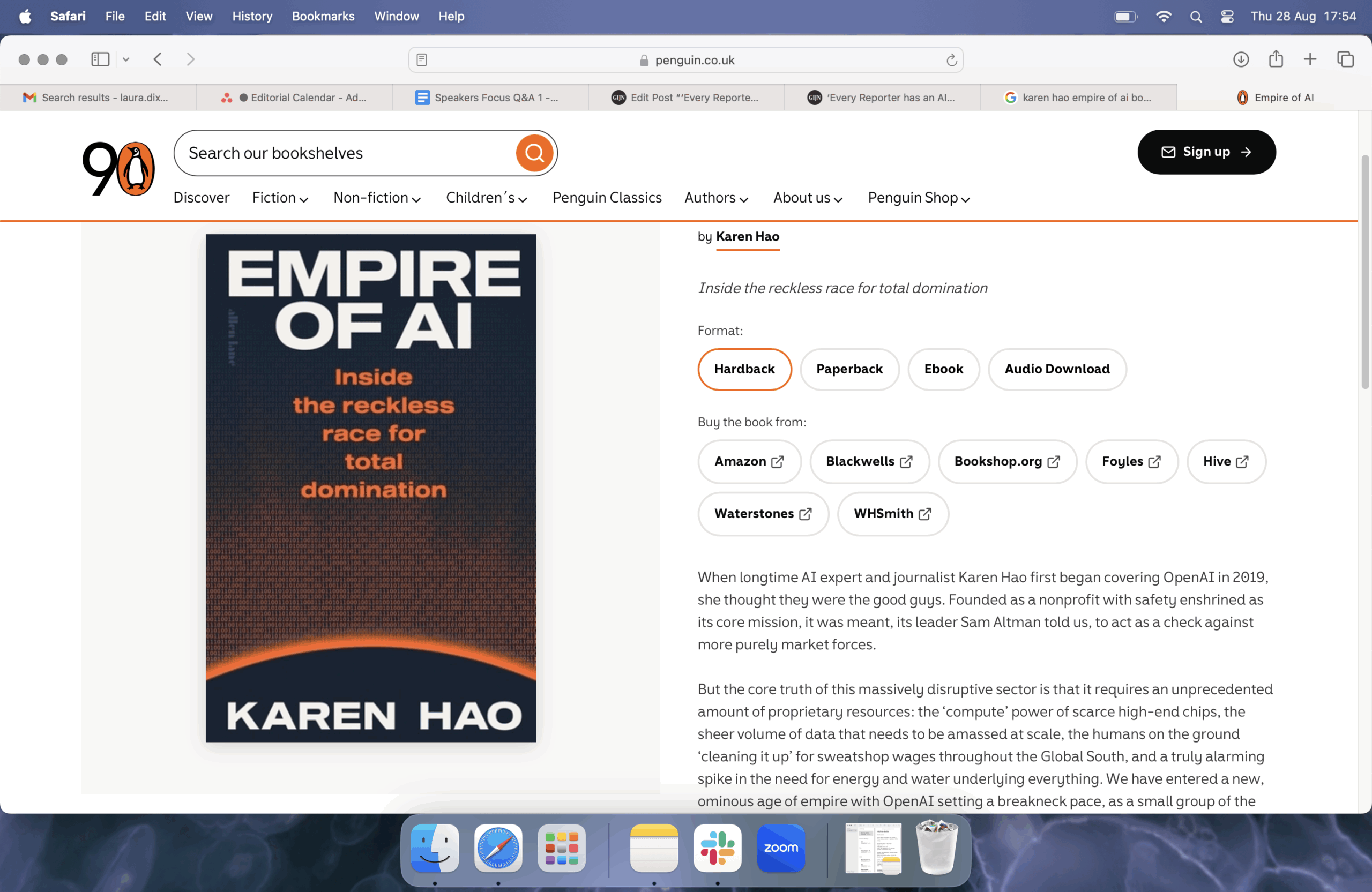The height and width of the screenshot is (892, 1372).
Task: Open the Reader view icon in address bar
Action: [x=421, y=60]
